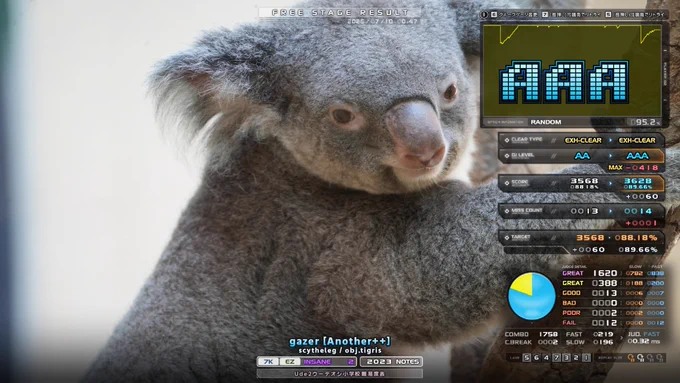The width and height of the screenshot is (680, 383).
Task: Click the artist text scytheleg / obj.tigris
Action: (340, 350)
